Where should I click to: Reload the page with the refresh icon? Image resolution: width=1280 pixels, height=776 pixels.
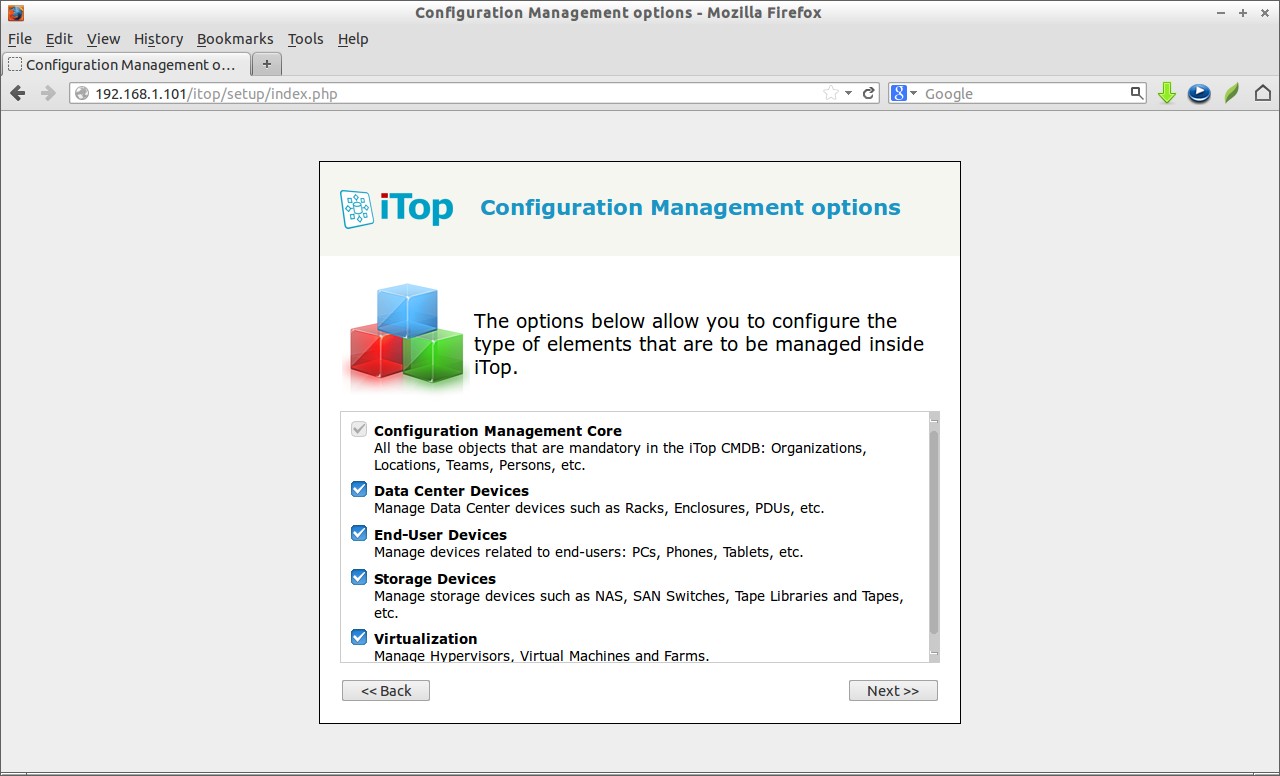pos(869,93)
